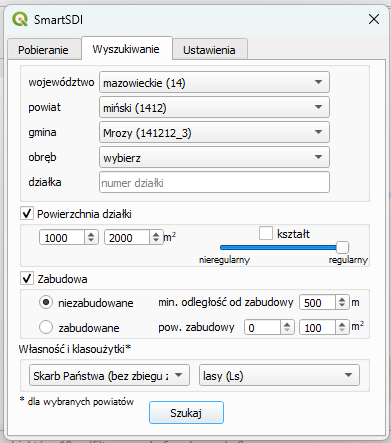Screen dimensions: 391x443
Task: Enable the kształt checkbox
Action: point(266,233)
